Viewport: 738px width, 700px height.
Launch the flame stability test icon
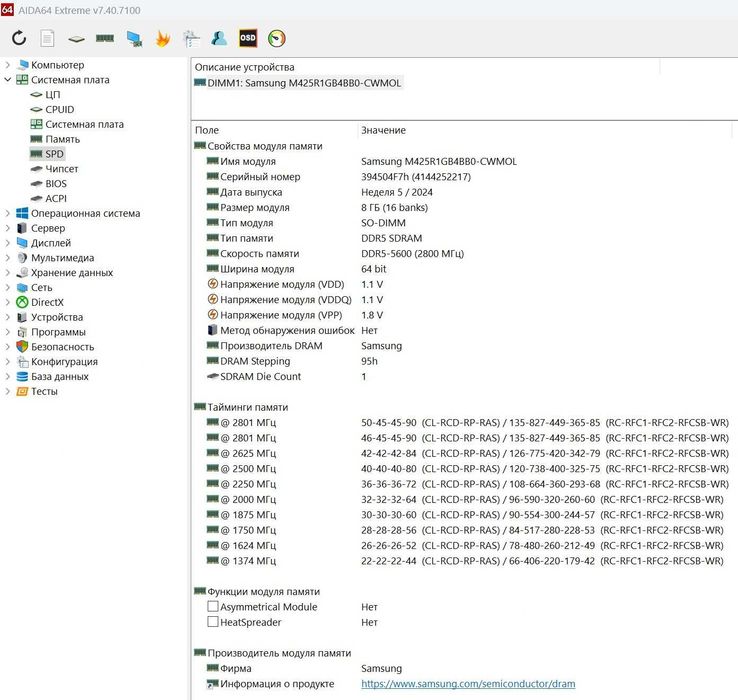pyautogui.click(x=163, y=39)
